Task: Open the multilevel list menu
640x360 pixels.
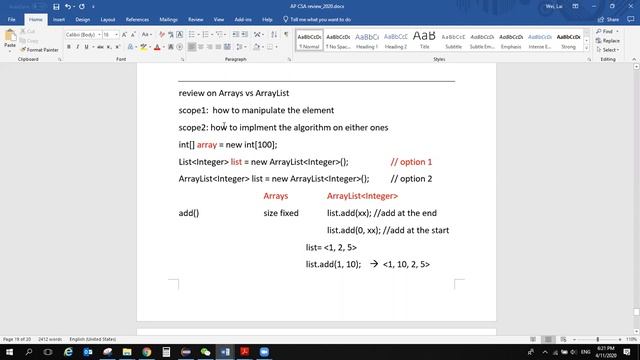Action: 220,35
